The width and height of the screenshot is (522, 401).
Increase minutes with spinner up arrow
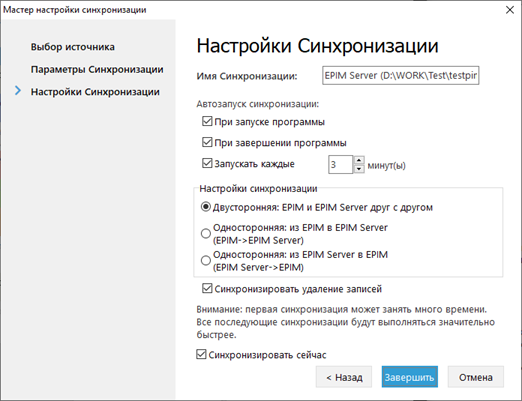[x=359, y=160]
